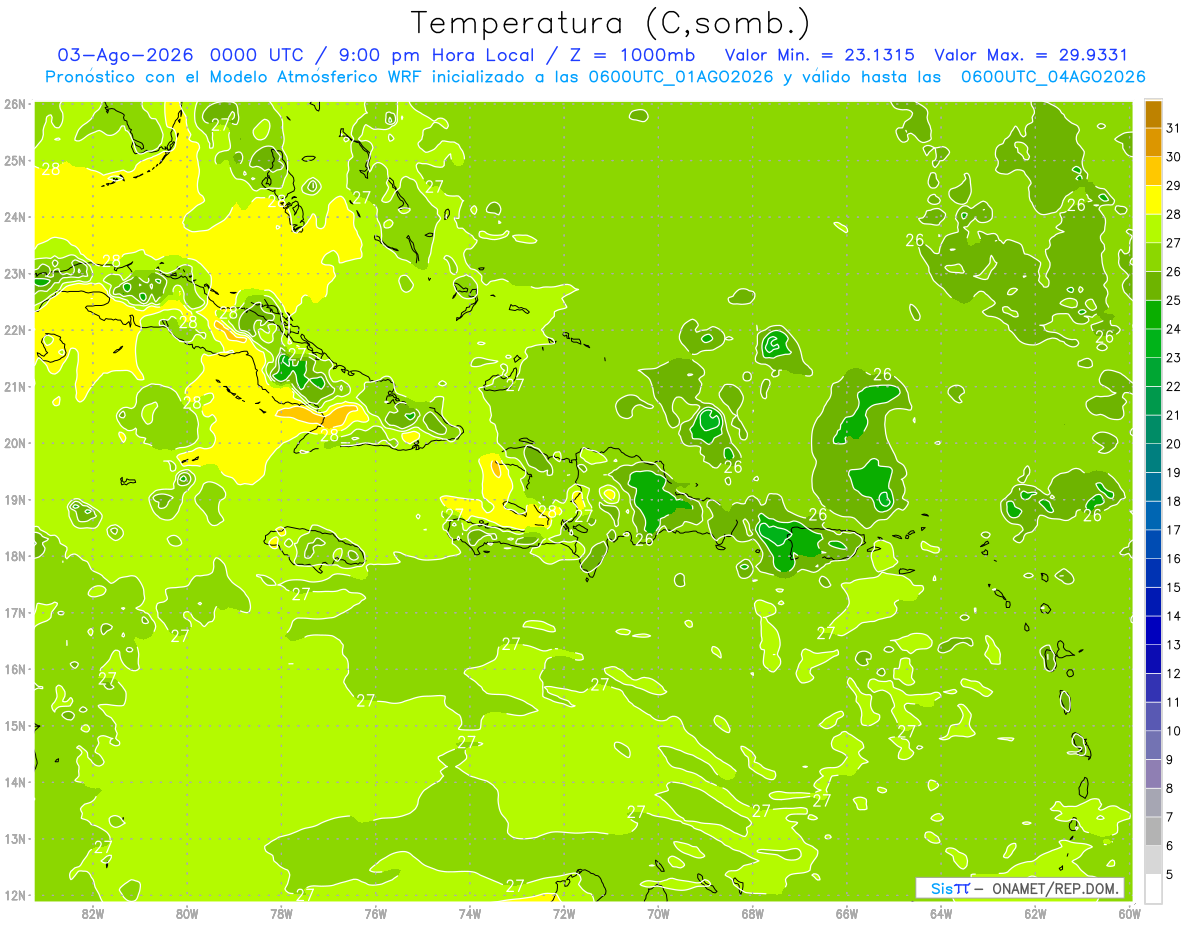Click the '12' label on color scale
This screenshot has width=1200, height=927.
[x=1174, y=673]
